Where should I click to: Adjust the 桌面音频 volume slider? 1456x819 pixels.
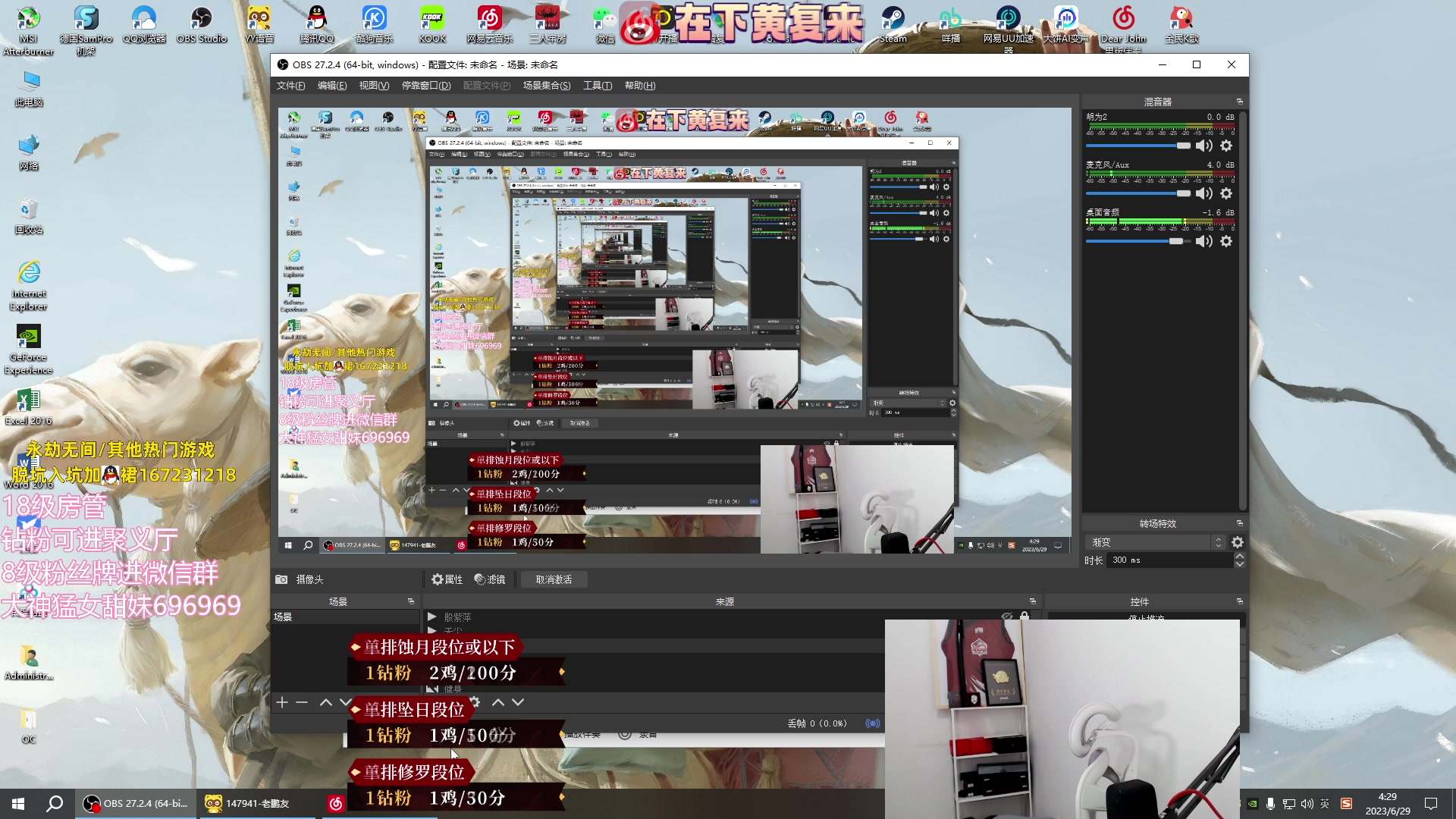(x=1138, y=241)
